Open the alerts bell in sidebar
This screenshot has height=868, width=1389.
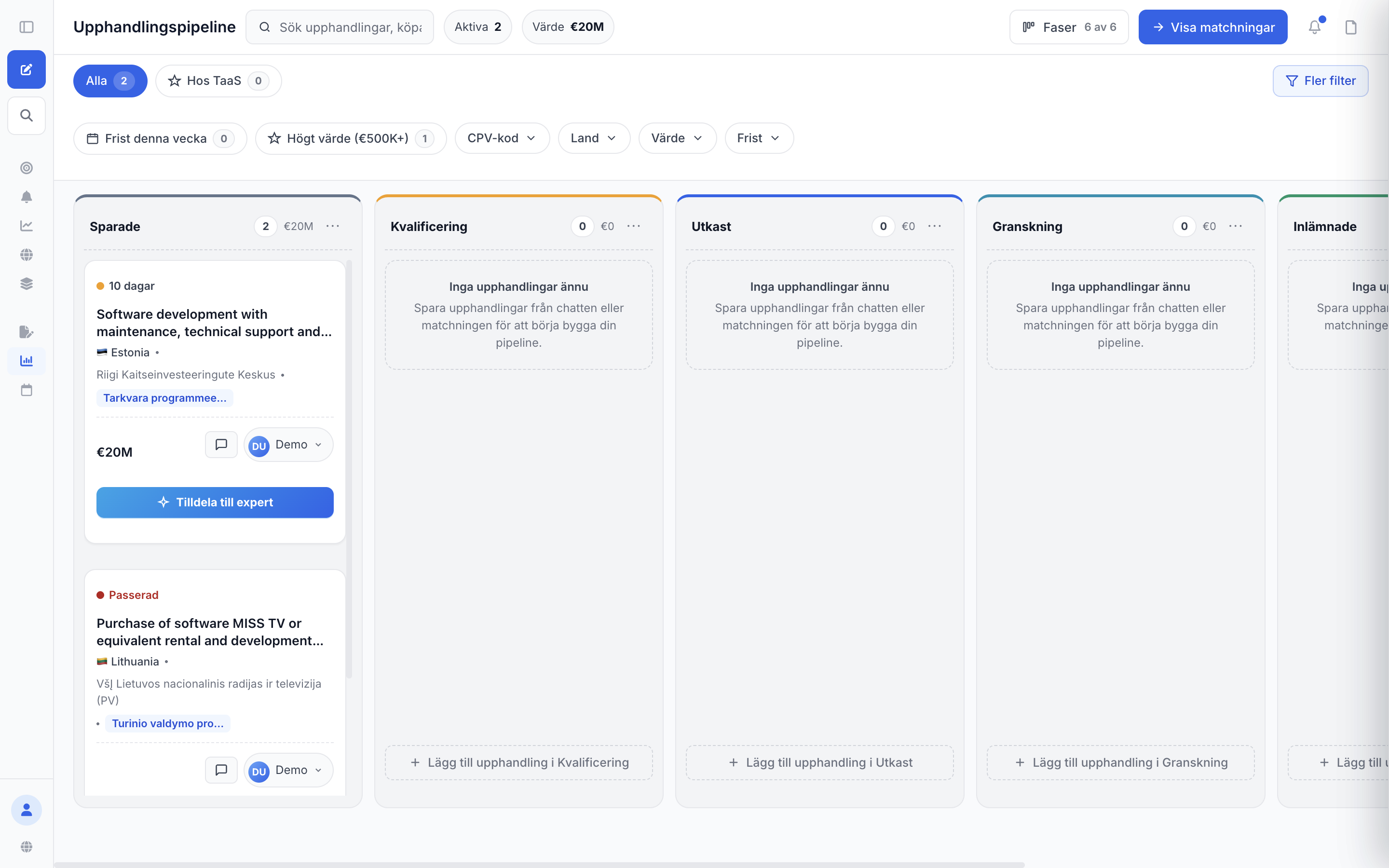[x=27, y=197]
